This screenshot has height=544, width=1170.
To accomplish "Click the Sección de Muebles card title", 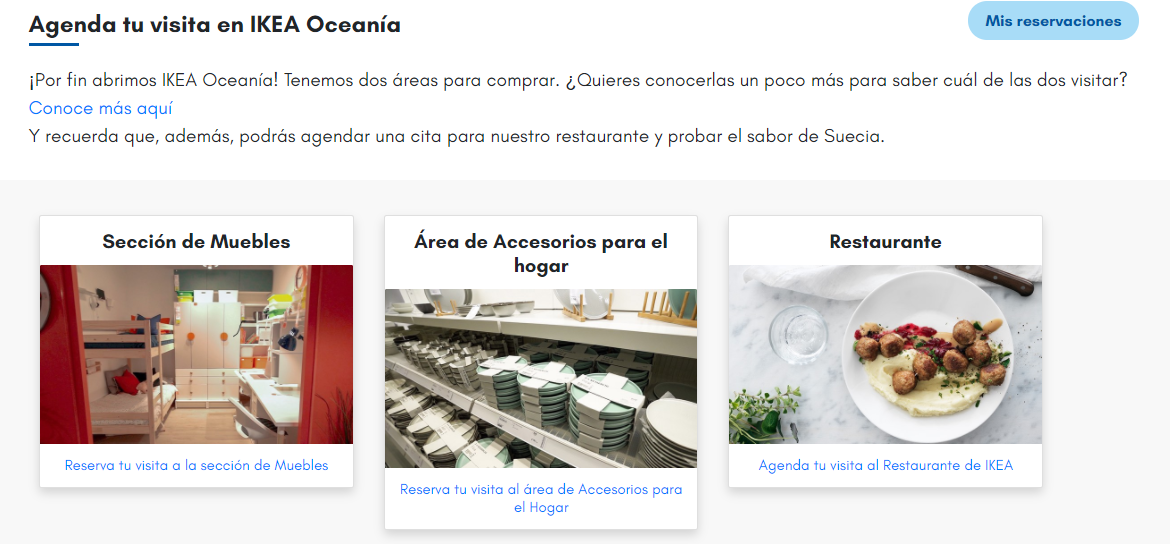I will point(196,242).
